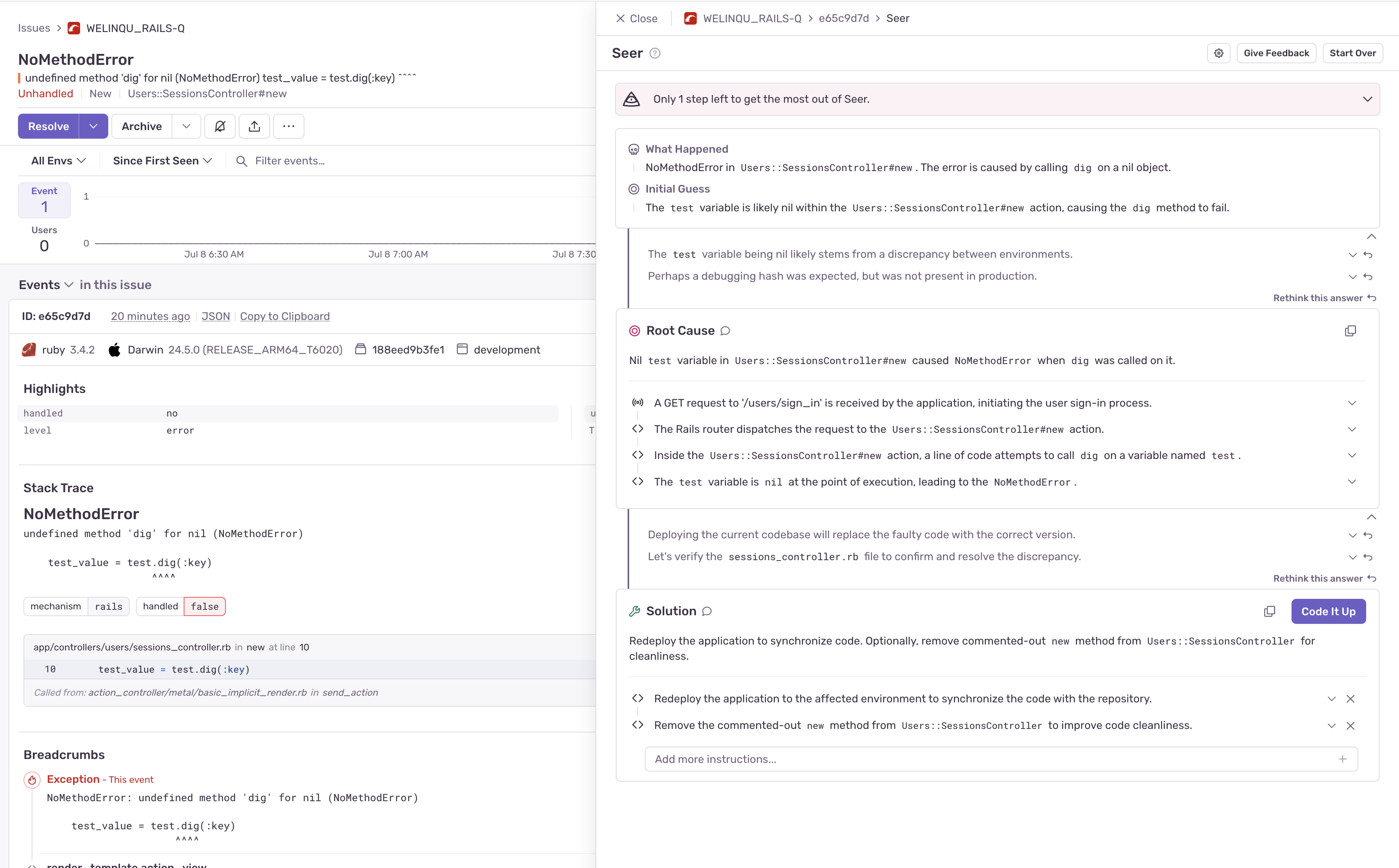
Task: Click the Seer warning triangle icon in banner
Action: point(632,99)
